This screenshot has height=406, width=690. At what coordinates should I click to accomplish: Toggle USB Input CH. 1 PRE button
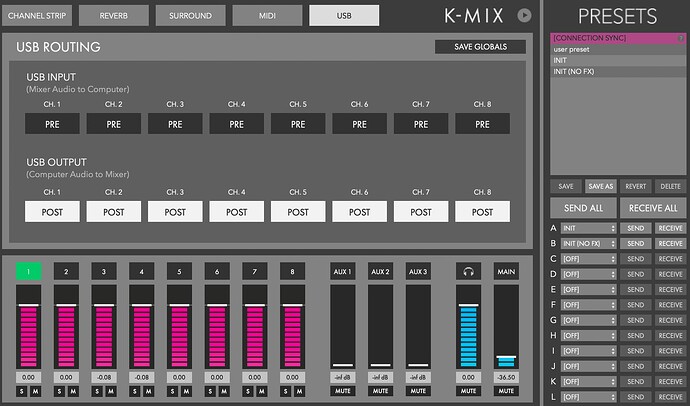click(x=52, y=124)
